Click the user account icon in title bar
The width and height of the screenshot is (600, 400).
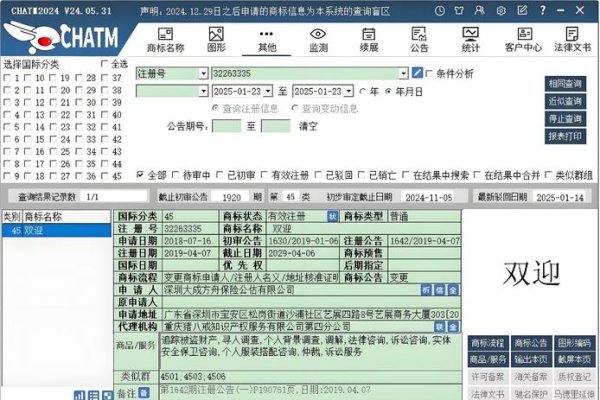tap(479, 10)
